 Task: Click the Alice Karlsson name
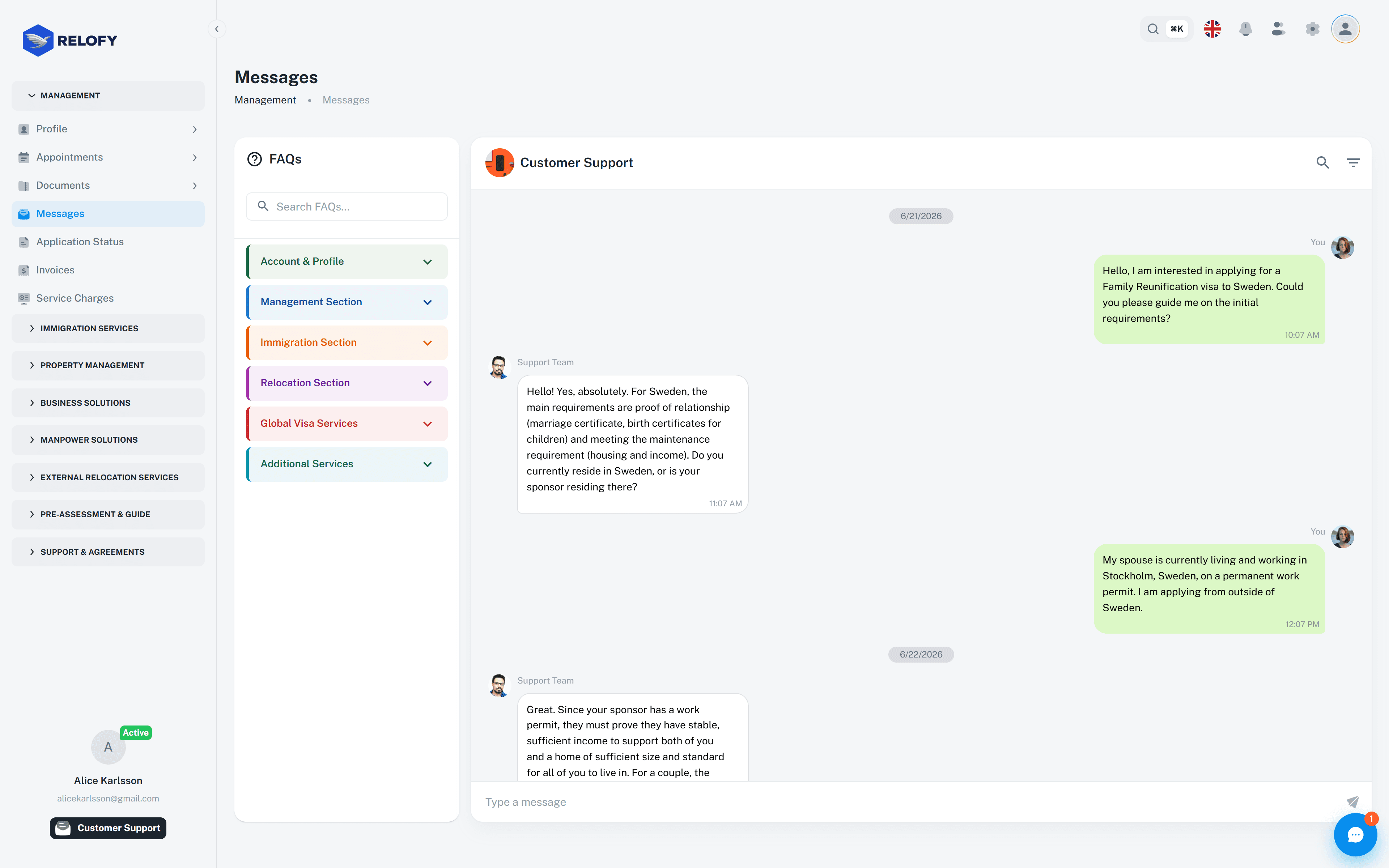pyautogui.click(x=108, y=781)
